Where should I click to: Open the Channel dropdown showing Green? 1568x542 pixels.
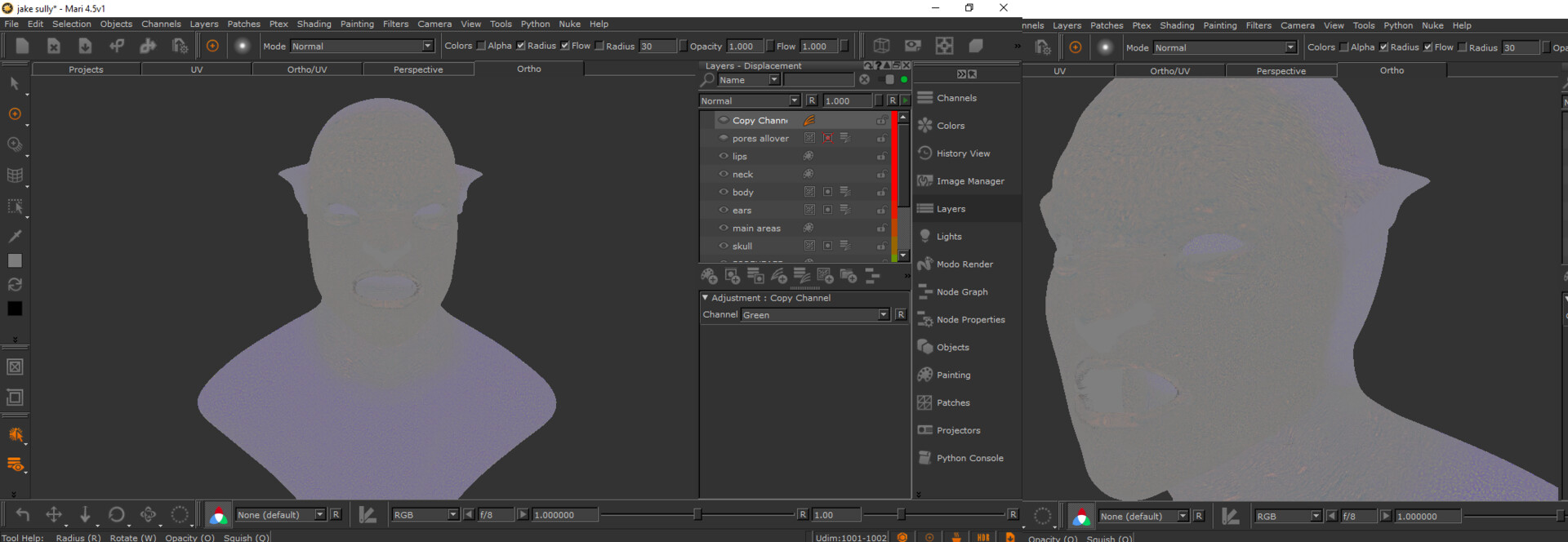point(815,315)
